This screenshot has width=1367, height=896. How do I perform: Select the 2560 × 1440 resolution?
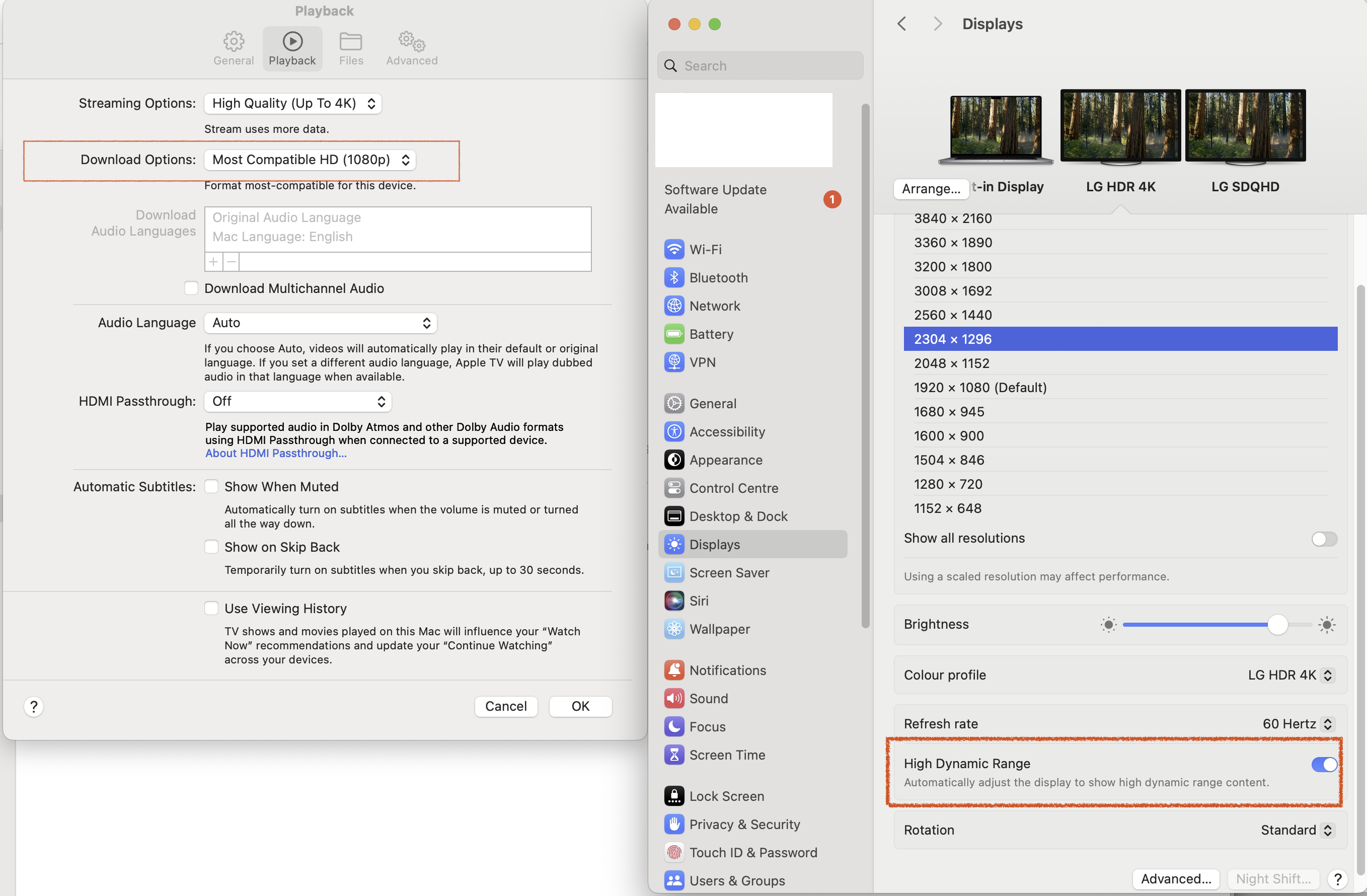click(953, 315)
